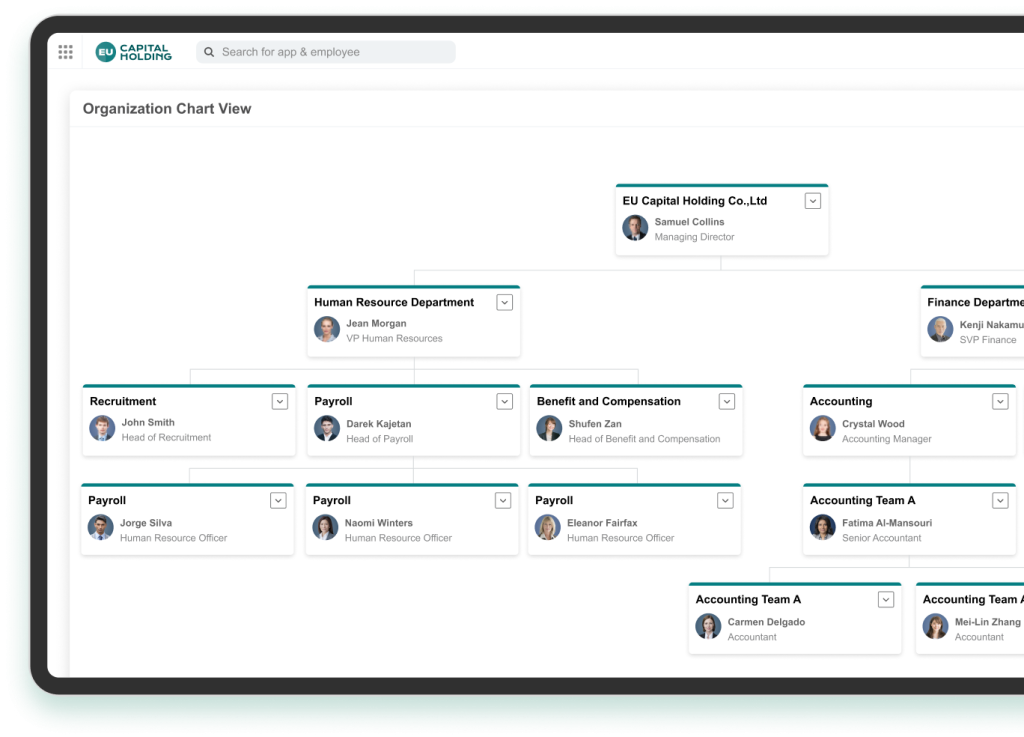Select the name John Smith
Viewport: 1024px width, 737px height.
click(148, 422)
